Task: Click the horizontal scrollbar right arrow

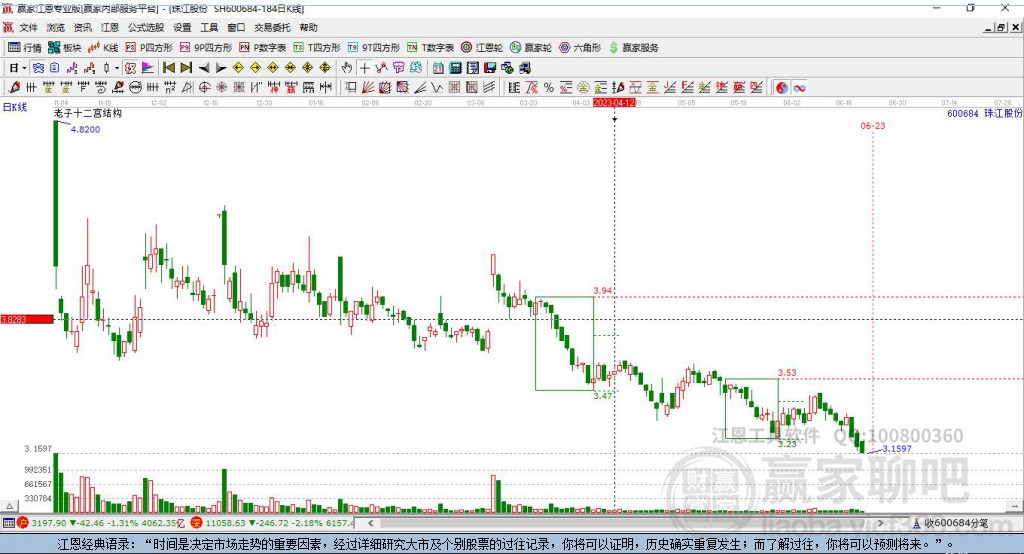Action: click(880, 523)
